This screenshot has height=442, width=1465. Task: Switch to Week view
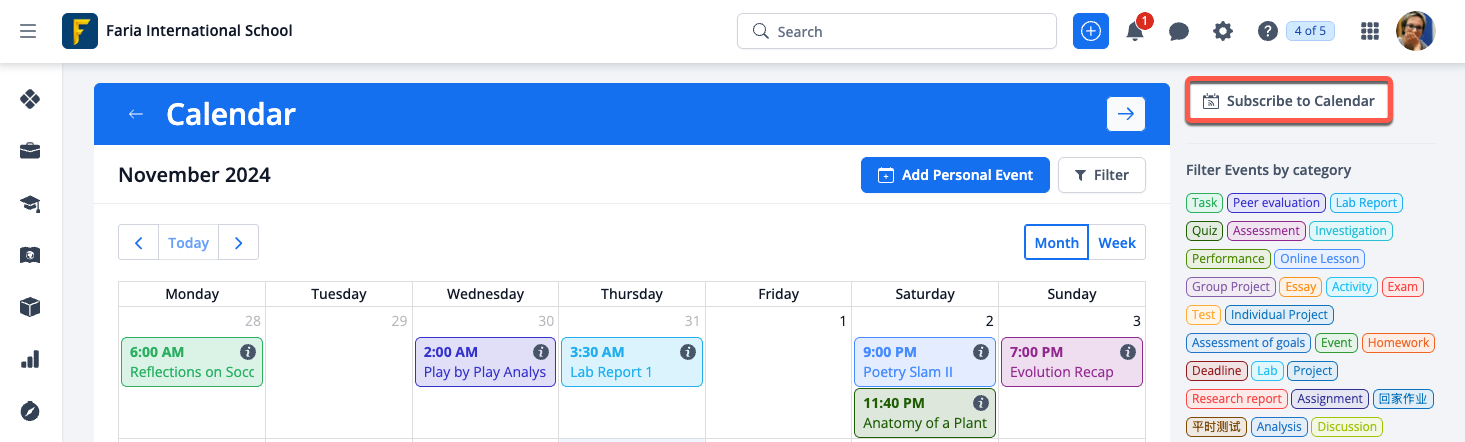(1117, 243)
